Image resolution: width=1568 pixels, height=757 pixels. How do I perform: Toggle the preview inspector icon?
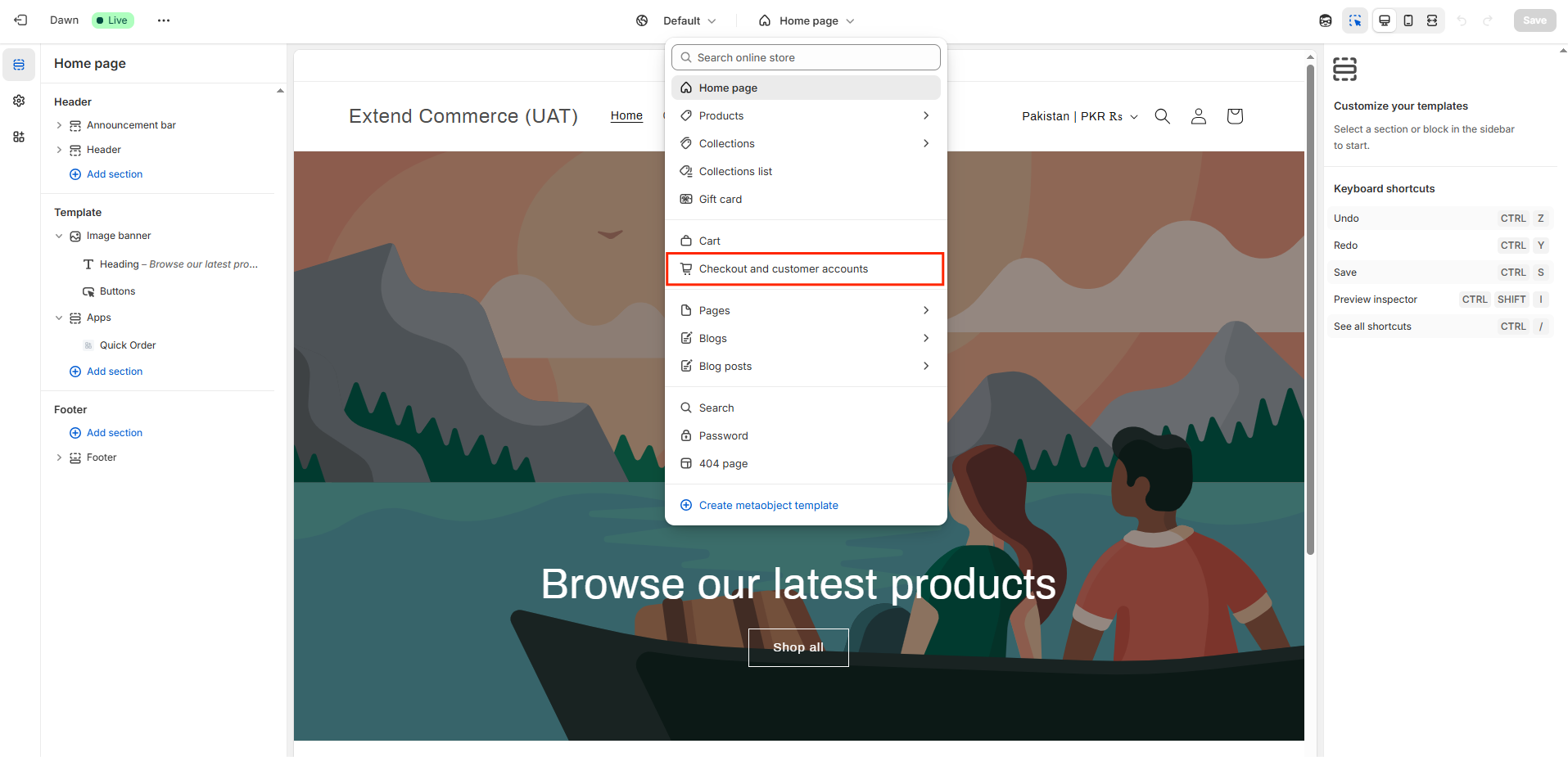pyautogui.click(x=1355, y=20)
